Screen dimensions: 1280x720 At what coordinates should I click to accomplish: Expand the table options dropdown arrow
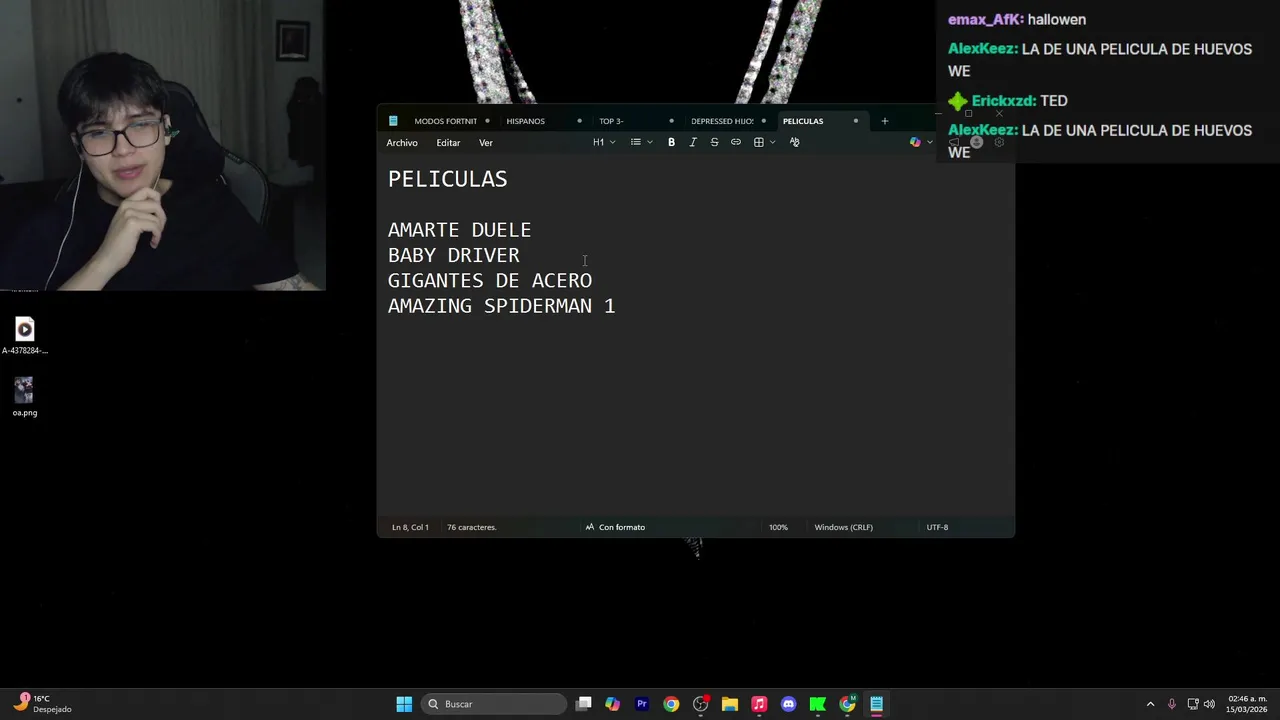pos(773,142)
